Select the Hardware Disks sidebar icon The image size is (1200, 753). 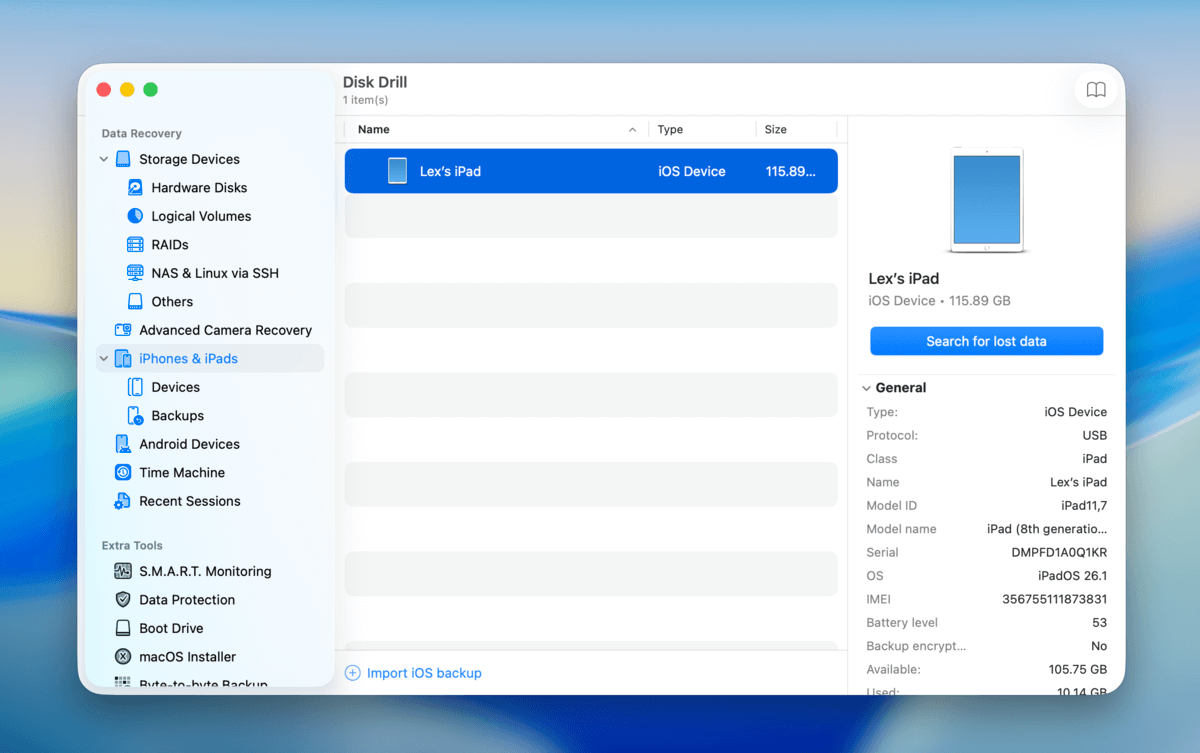(x=134, y=187)
